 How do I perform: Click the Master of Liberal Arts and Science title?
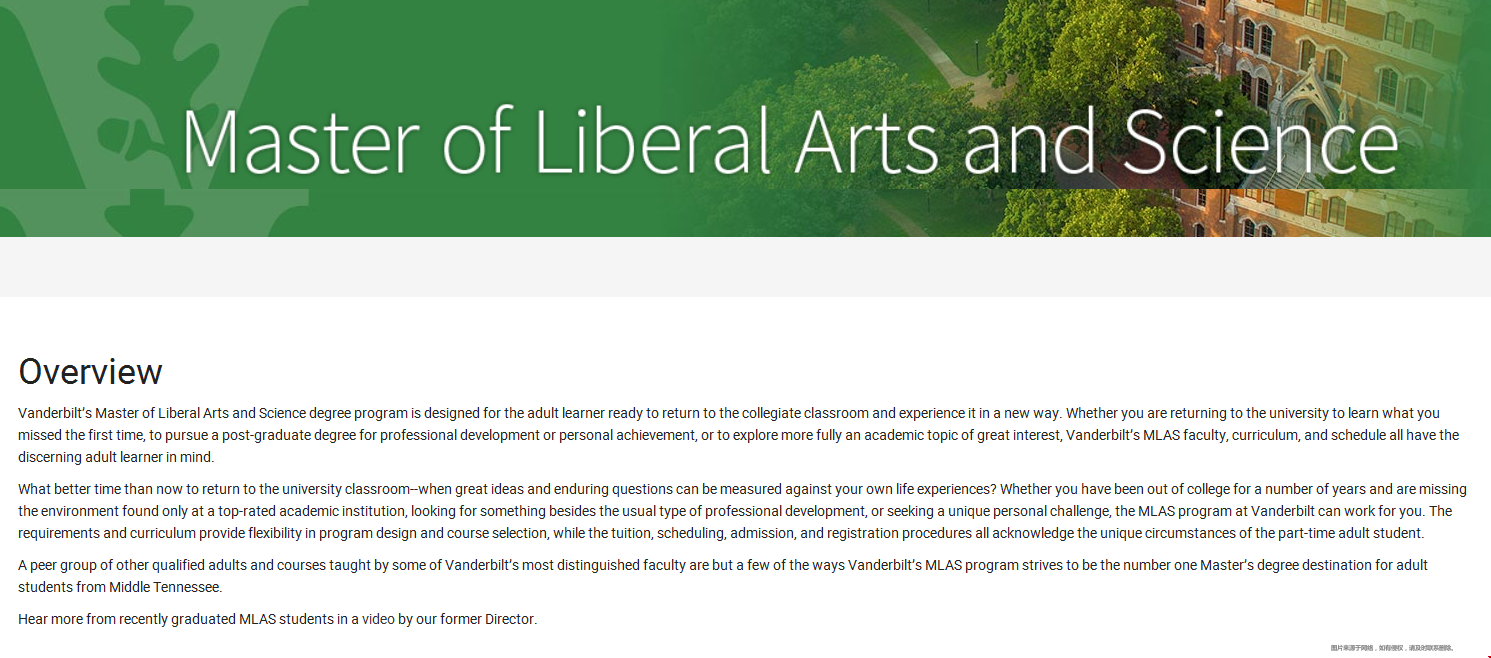coord(790,141)
